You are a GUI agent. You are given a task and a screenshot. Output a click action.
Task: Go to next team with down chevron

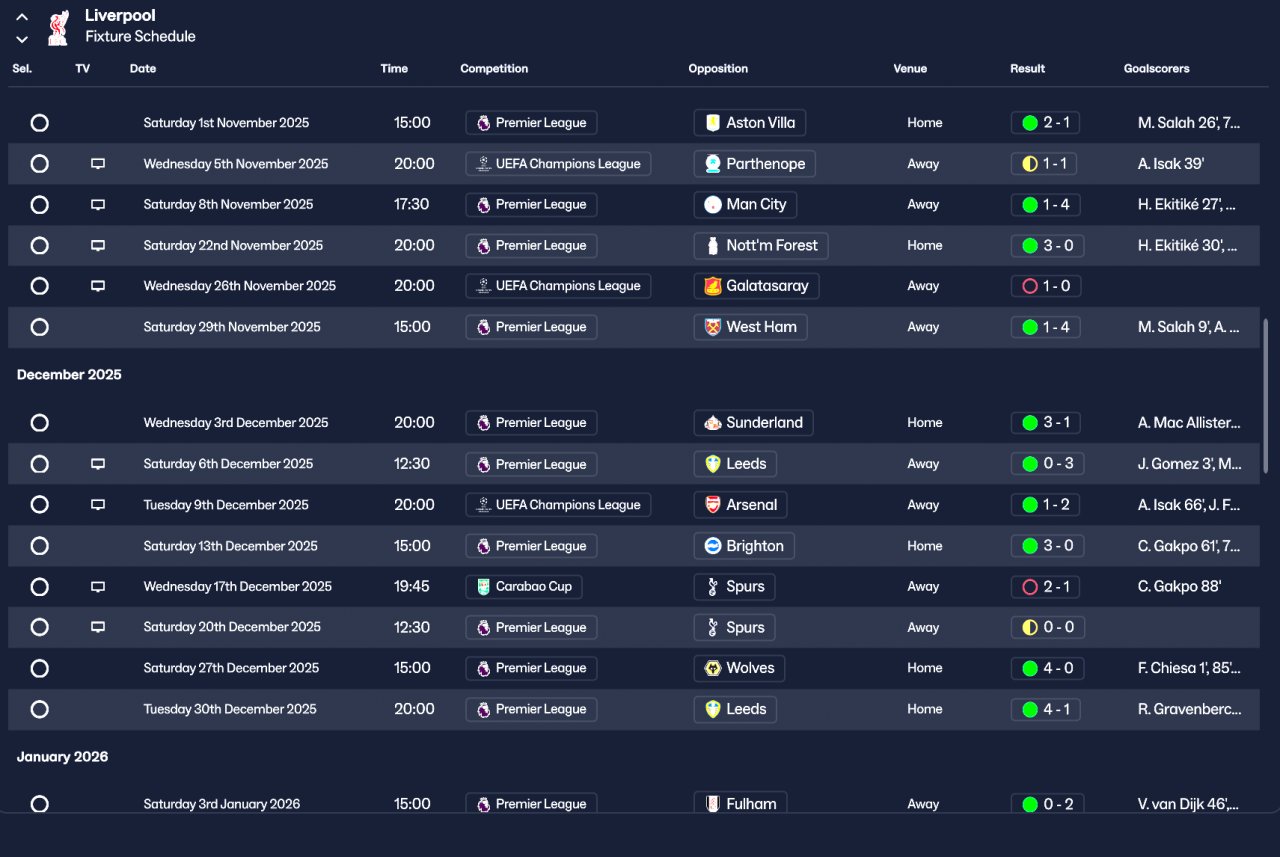pyautogui.click(x=22, y=40)
